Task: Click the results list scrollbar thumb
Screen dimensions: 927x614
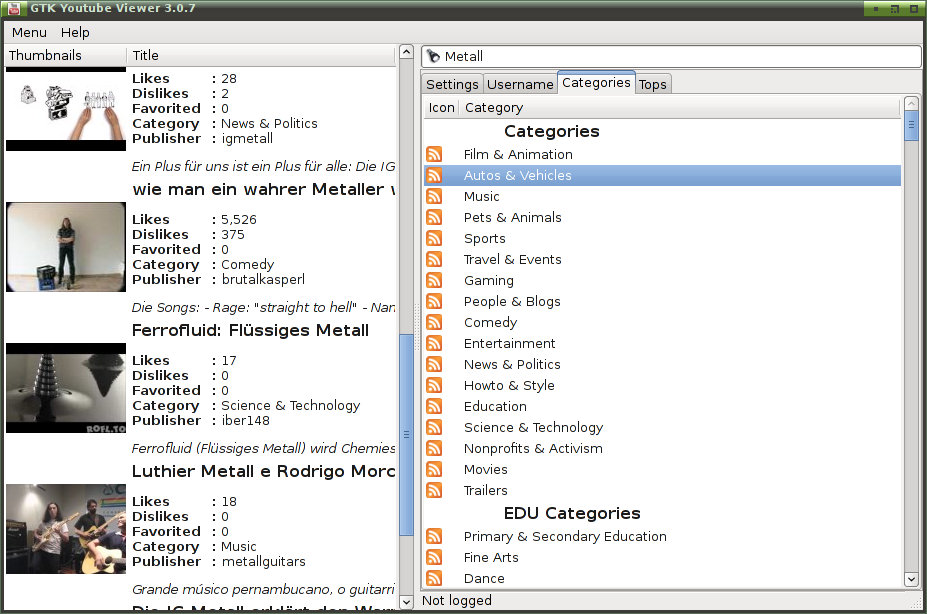Action: coord(406,435)
